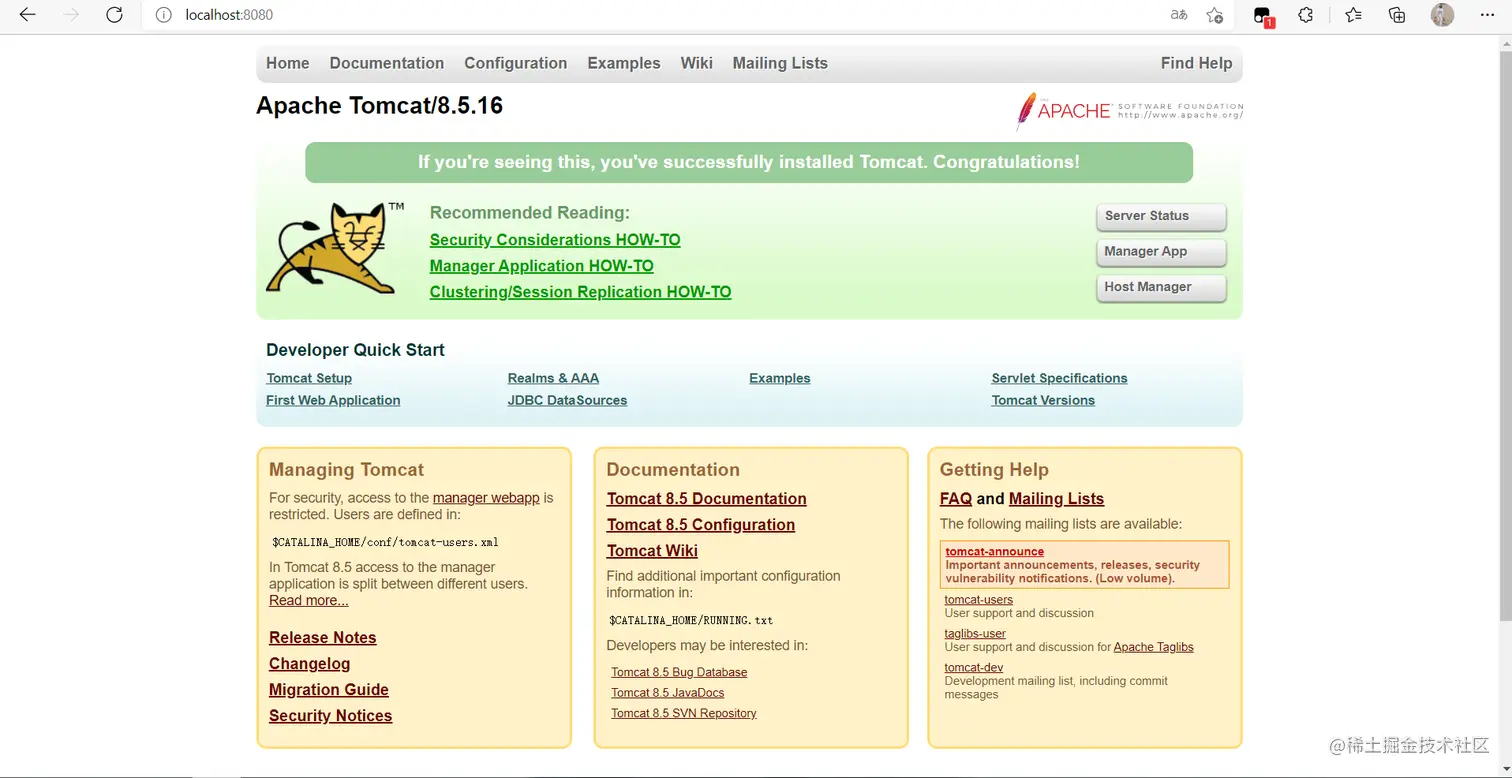1512x778 pixels.
Task: Open the user profile avatar
Action: [x=1442, y=15]
